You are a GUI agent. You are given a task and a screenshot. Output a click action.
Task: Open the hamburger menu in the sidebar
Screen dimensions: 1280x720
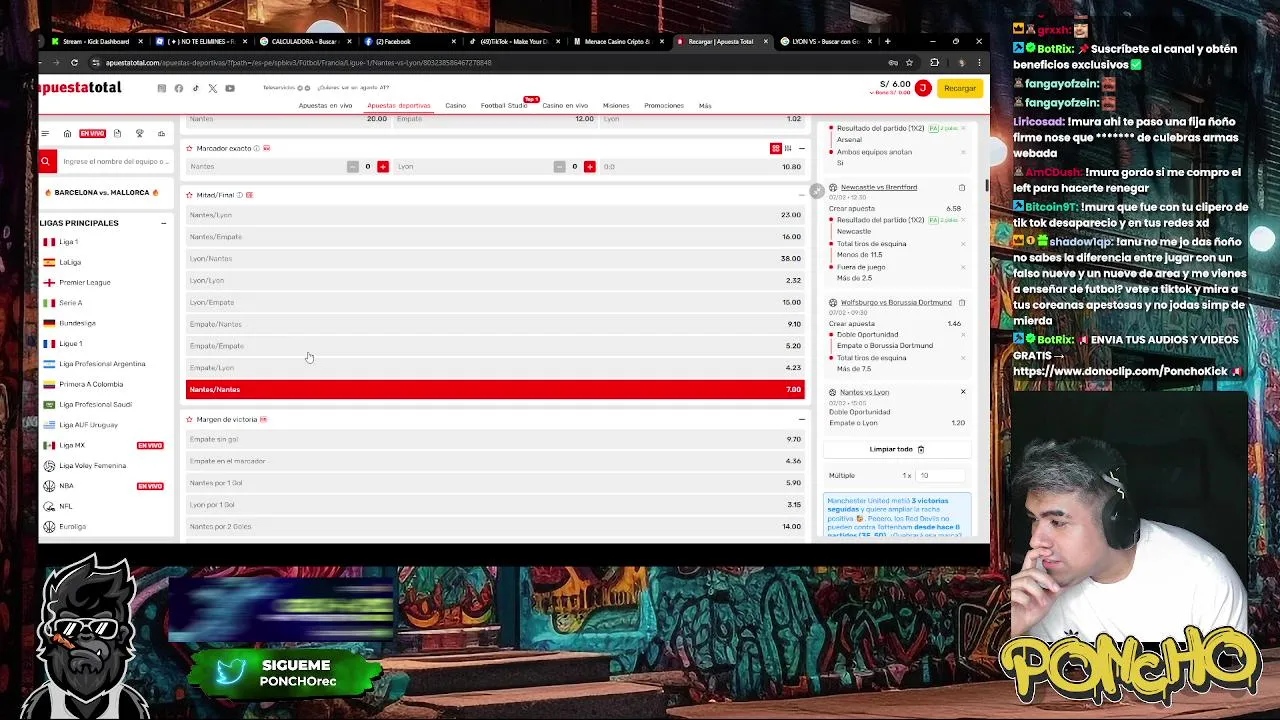click(x=45, y=133)
